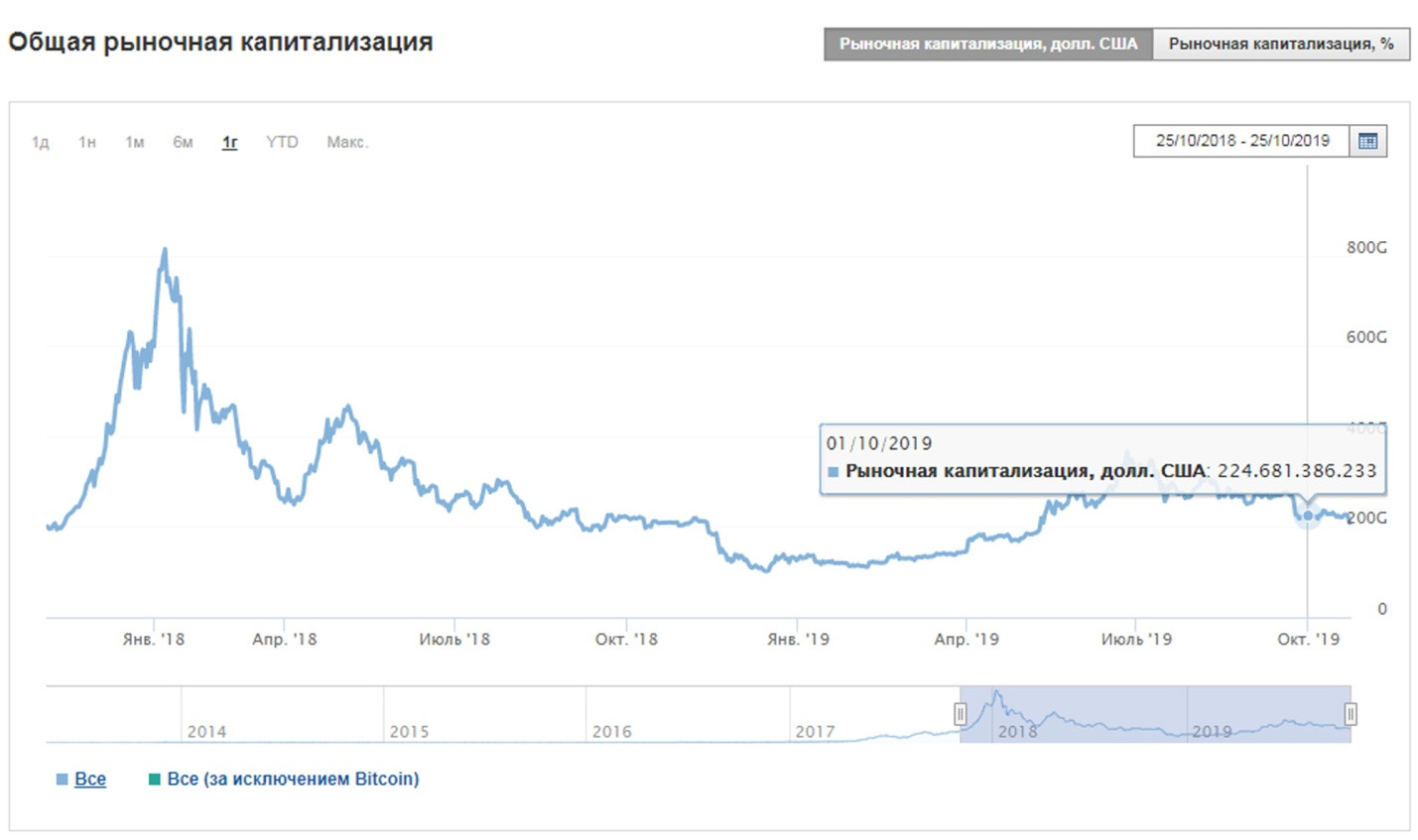Choose the YTD time range
This screenshot has width=1418, height=840.
(282, 142)
